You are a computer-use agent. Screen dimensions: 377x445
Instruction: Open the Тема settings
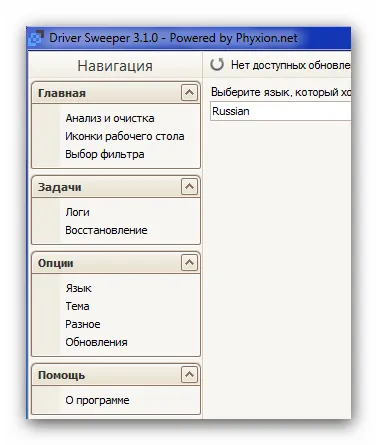coord(77,306)
